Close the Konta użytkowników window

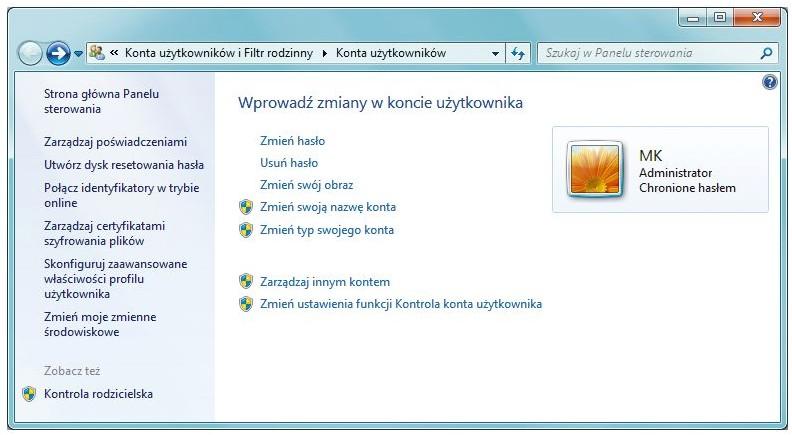[757, 18]
